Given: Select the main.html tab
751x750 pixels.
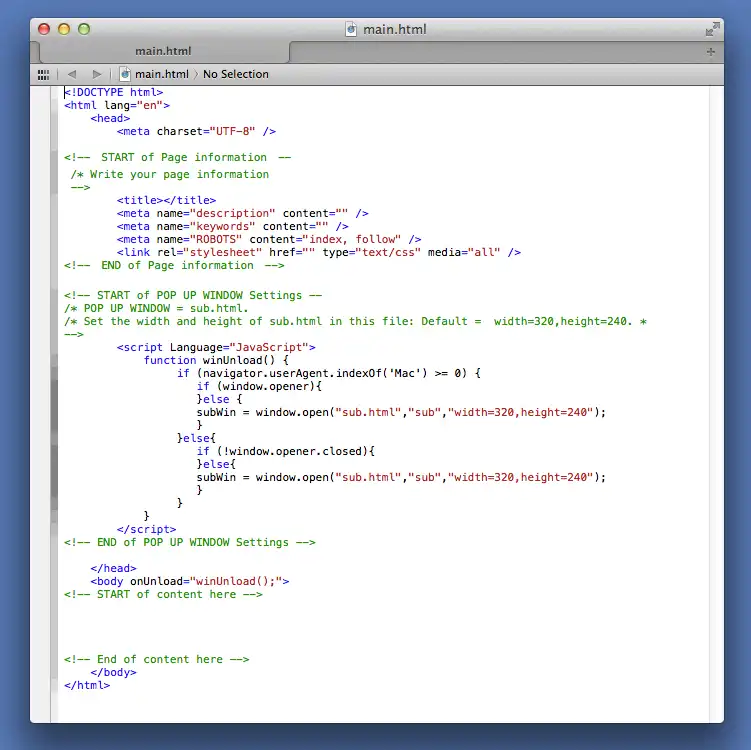Looking at the screenshot, I should (x=163, y=51).
